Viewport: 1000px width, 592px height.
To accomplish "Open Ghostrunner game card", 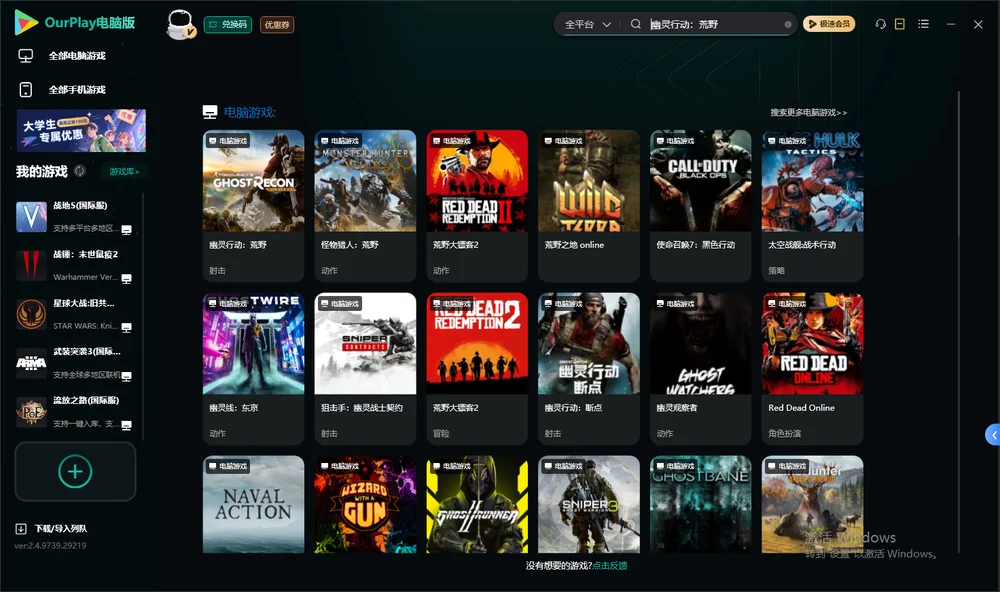I will (477, 504).
